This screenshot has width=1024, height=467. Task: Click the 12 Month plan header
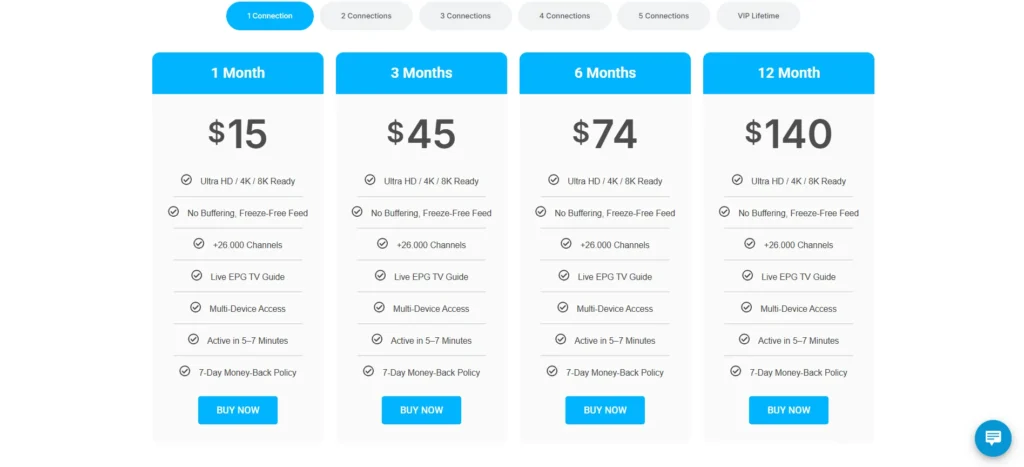(788, 73)
